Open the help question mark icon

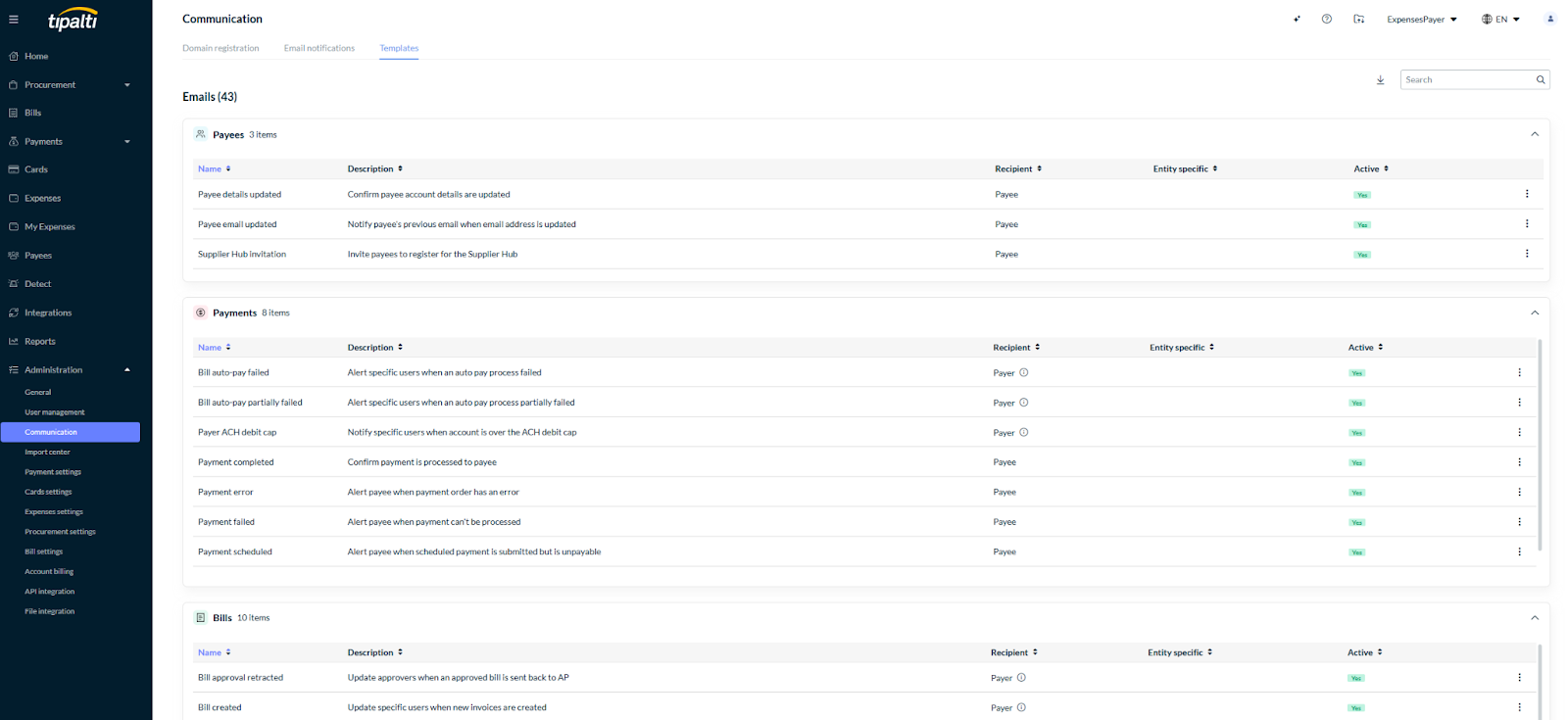pos(1327,19)
